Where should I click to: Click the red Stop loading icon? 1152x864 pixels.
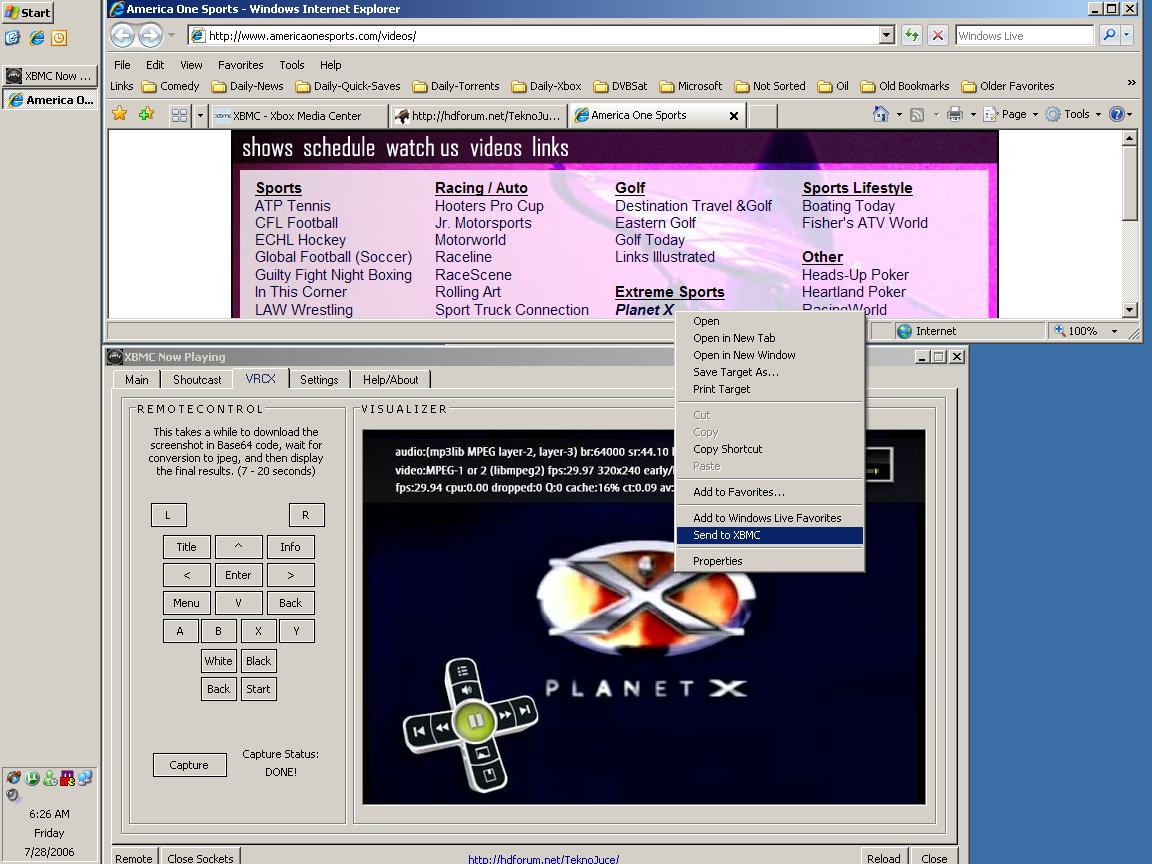tap(937, 35)
